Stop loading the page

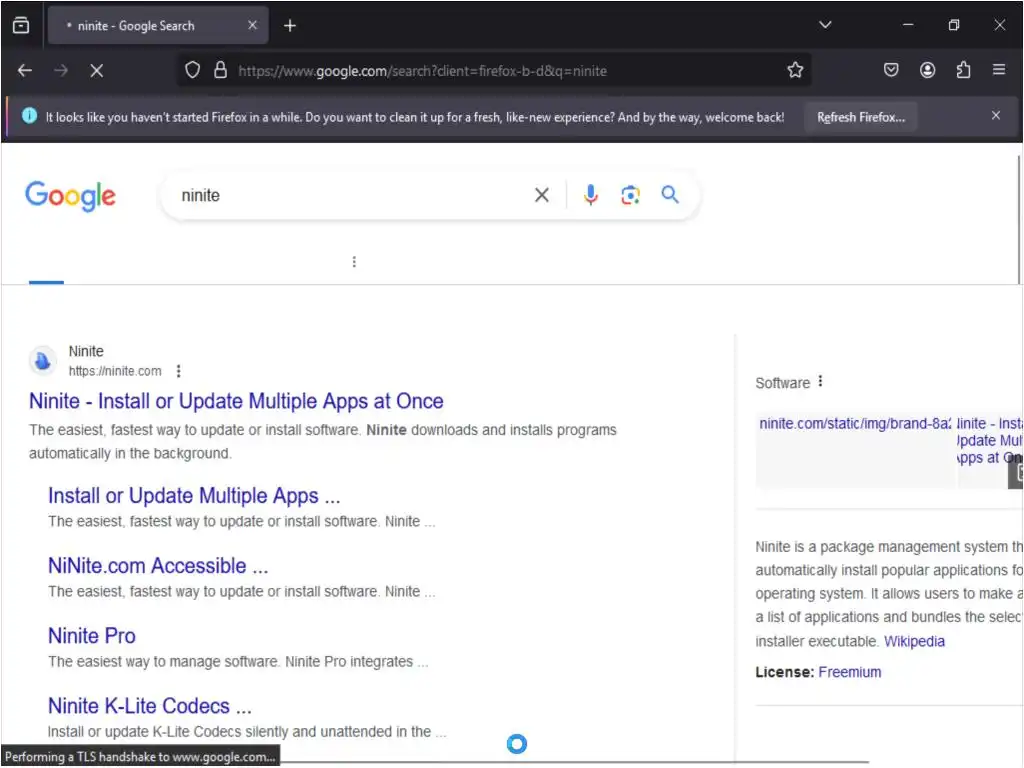coord(97,71)
